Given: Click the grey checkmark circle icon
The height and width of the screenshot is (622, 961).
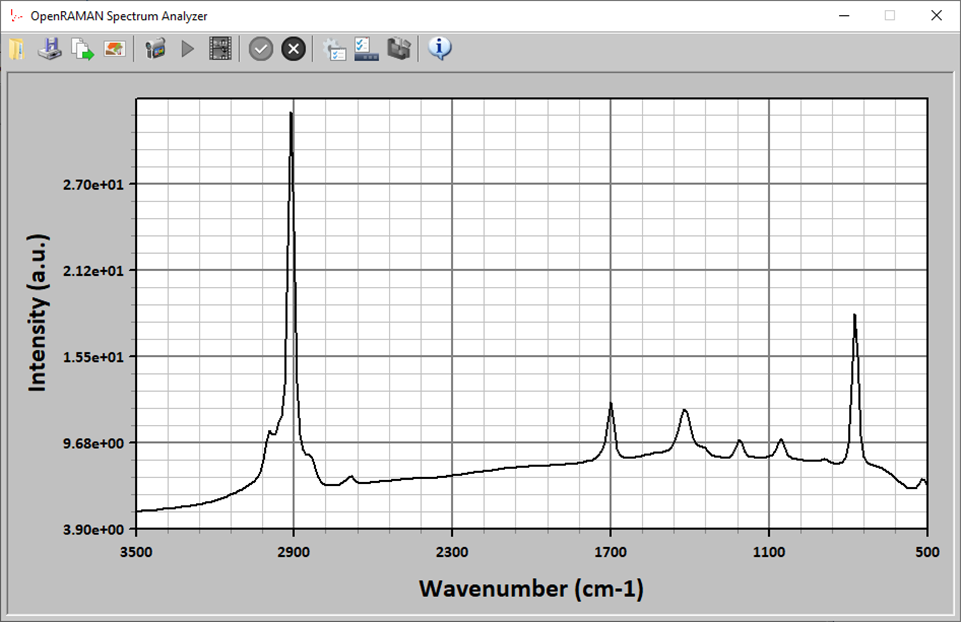Looking at the screenshot, I should pos(261,49).
